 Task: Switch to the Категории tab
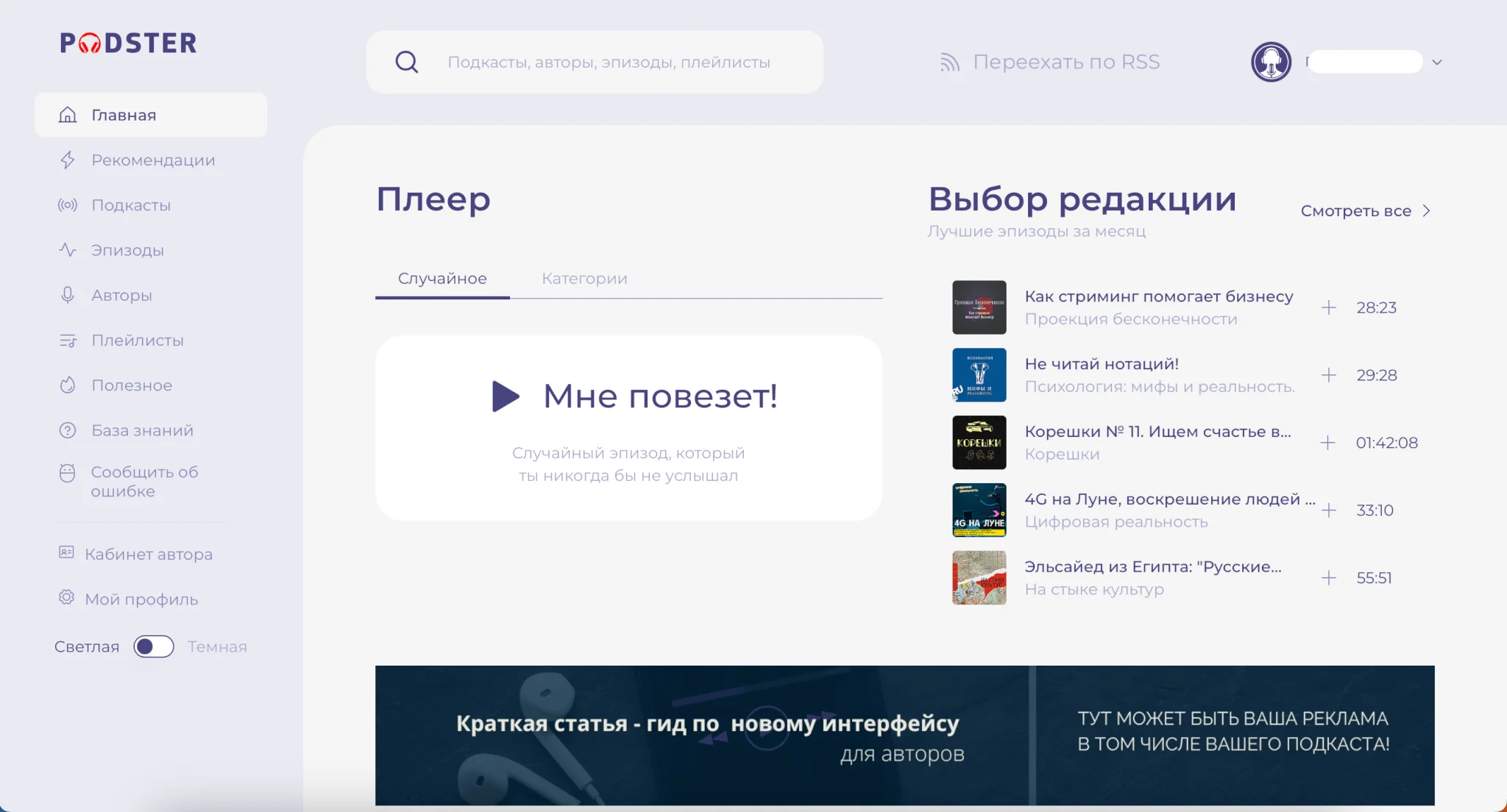pos(584,279)
